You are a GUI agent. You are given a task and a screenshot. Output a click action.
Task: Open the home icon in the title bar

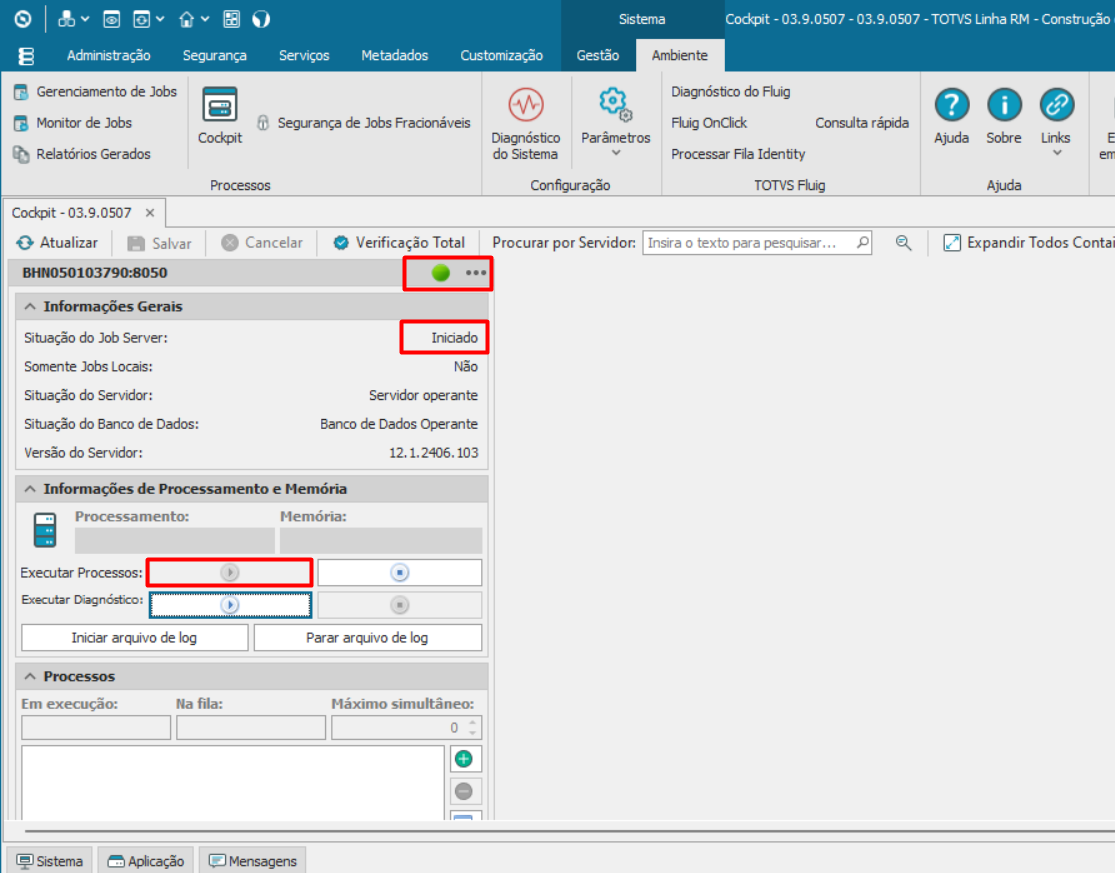pyautogui.click(x=186, y=19)
